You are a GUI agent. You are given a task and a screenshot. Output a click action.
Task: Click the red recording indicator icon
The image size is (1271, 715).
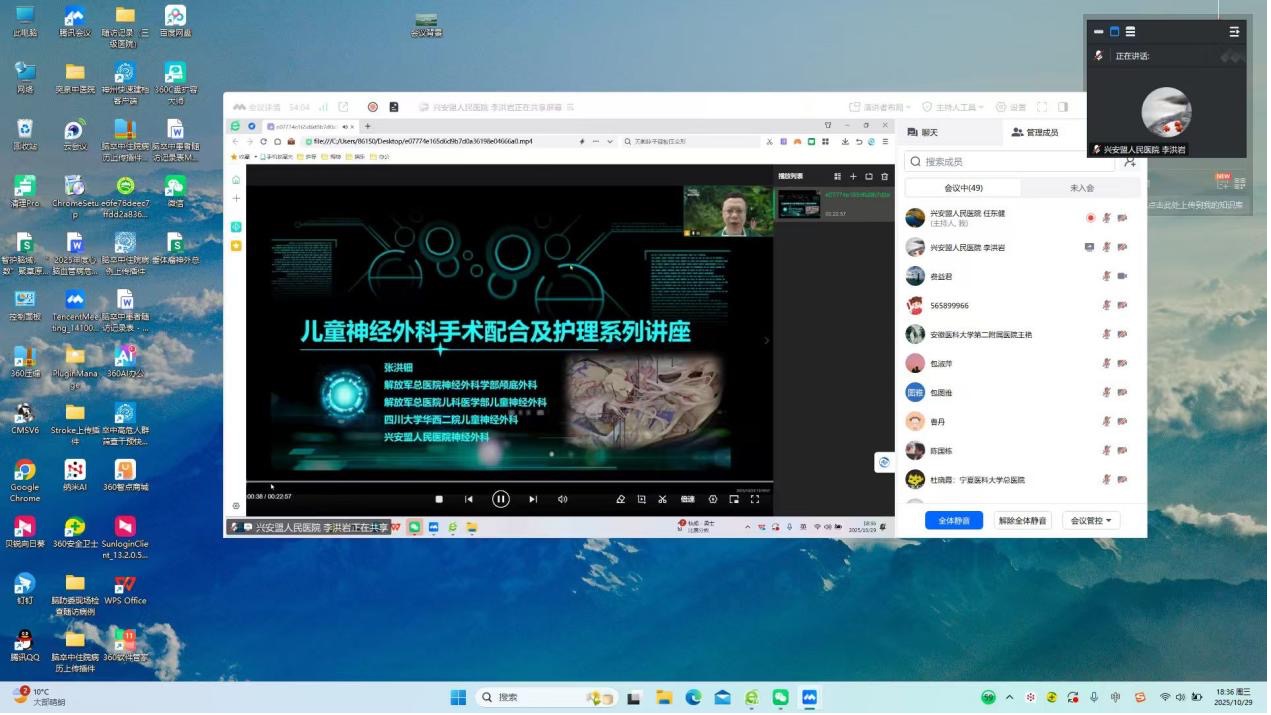coord(372,107)
